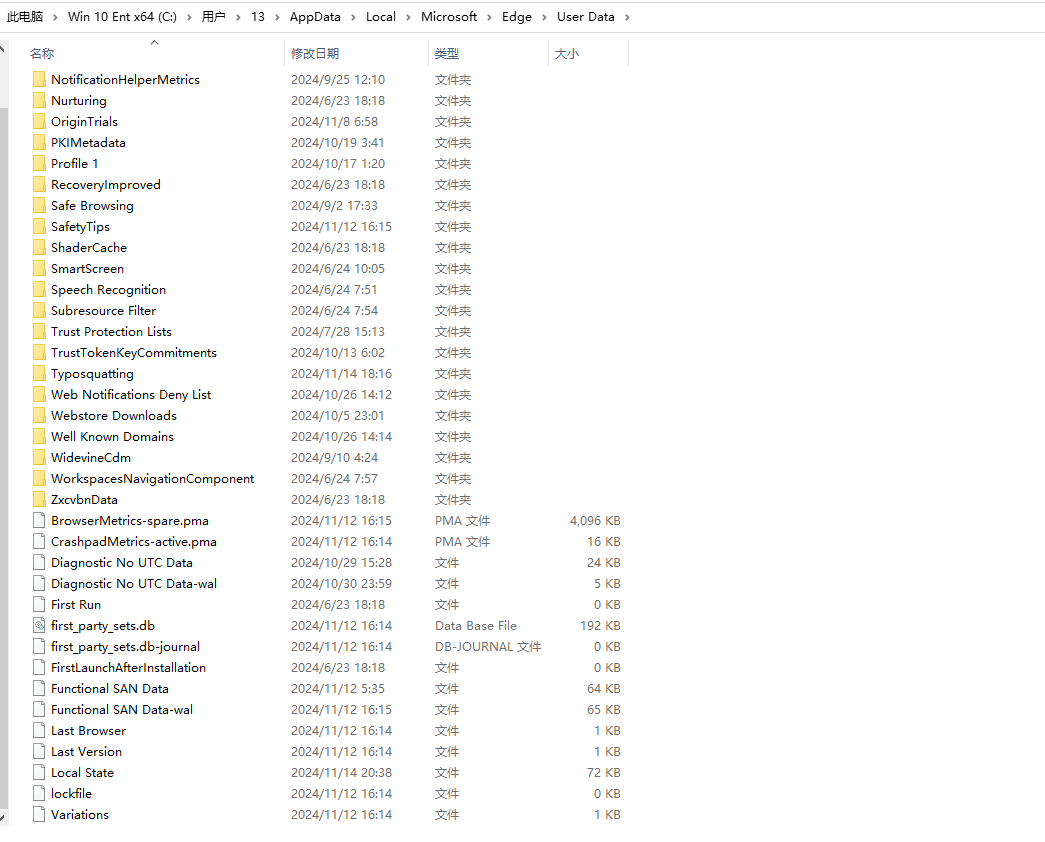Jump to AppData in the breadcrumb path
The height and width of the screenshot is (842, 1045).
point(315,17)
